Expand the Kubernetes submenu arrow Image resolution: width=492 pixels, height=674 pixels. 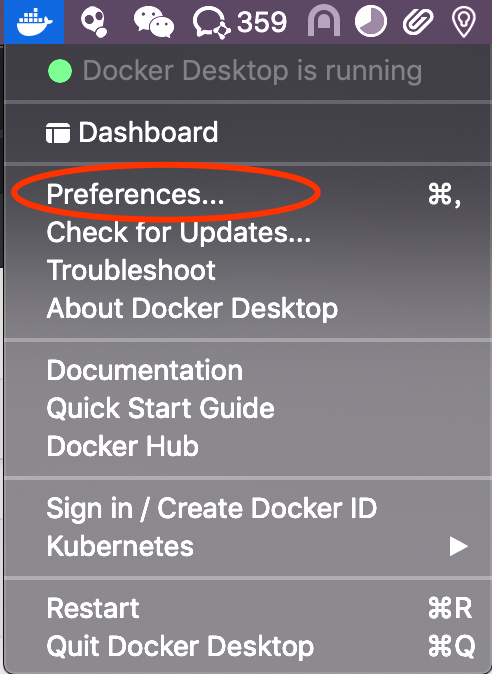pos(458,547)
